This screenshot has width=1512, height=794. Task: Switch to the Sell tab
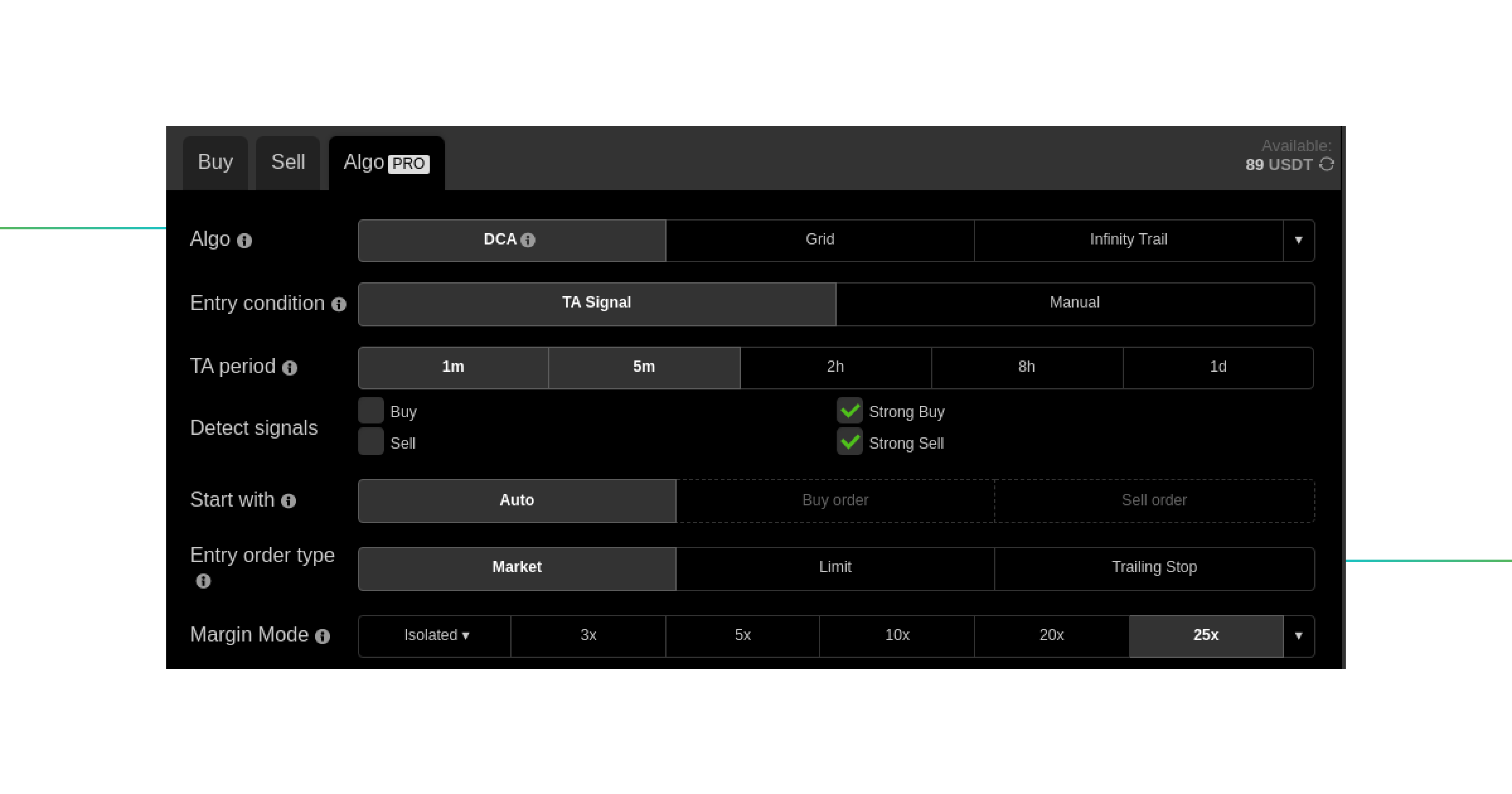(x=288, y=162)
